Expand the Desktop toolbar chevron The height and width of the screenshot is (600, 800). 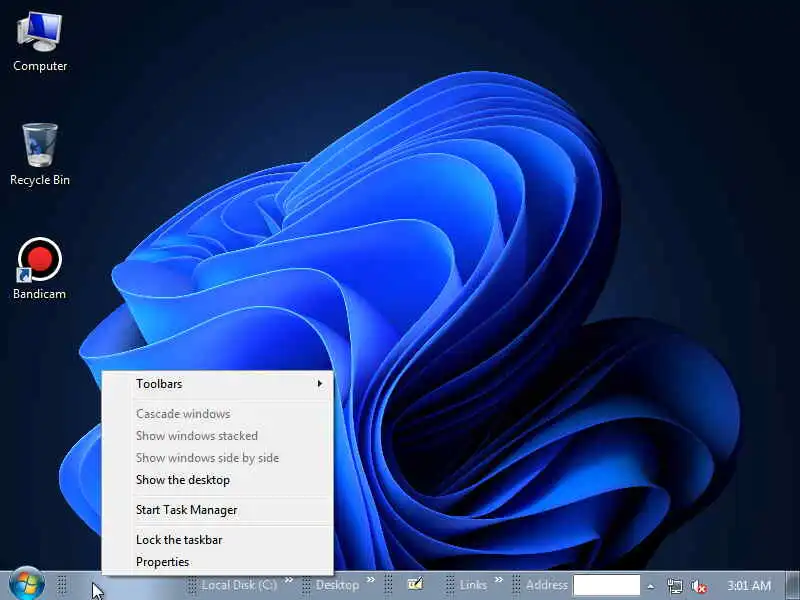(371, 580)
